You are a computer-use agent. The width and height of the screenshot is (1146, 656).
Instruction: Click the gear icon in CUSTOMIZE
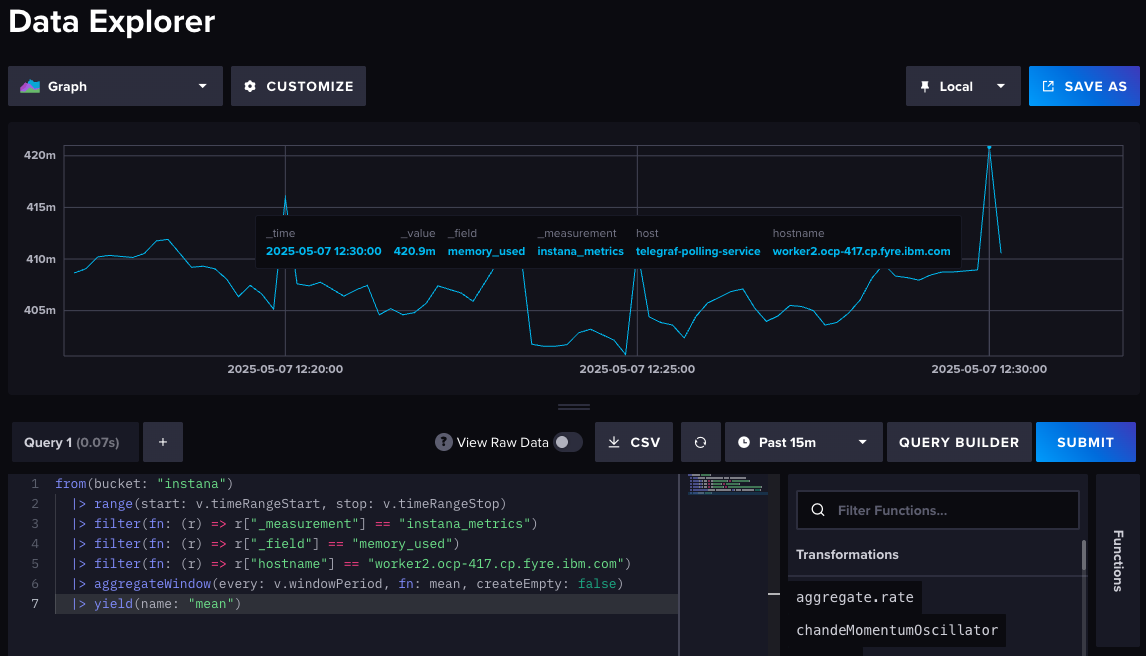pos(250,86)
